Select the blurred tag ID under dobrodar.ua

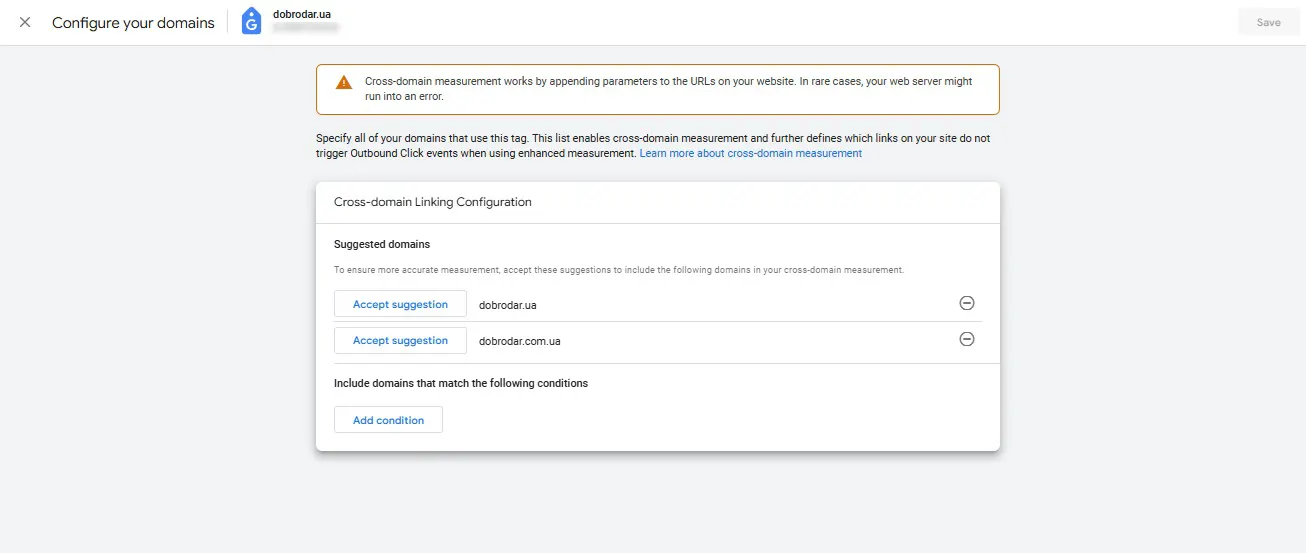tap(305, 29)
